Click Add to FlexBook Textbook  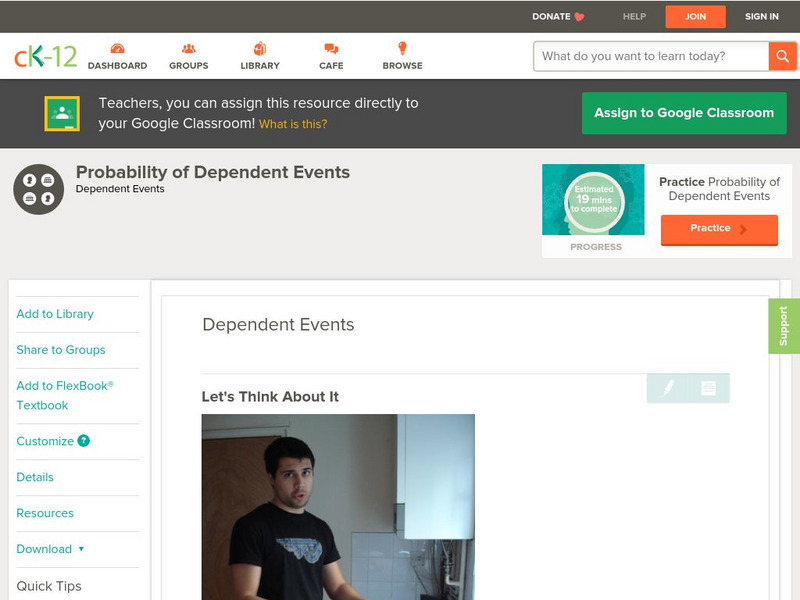pyautogui.click(x=65, y=395)
